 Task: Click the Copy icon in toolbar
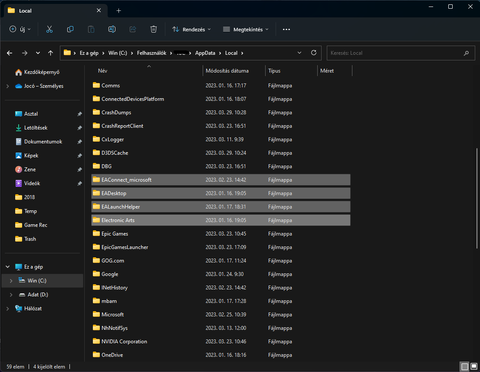pyautogui.click(x=70, y=29)
